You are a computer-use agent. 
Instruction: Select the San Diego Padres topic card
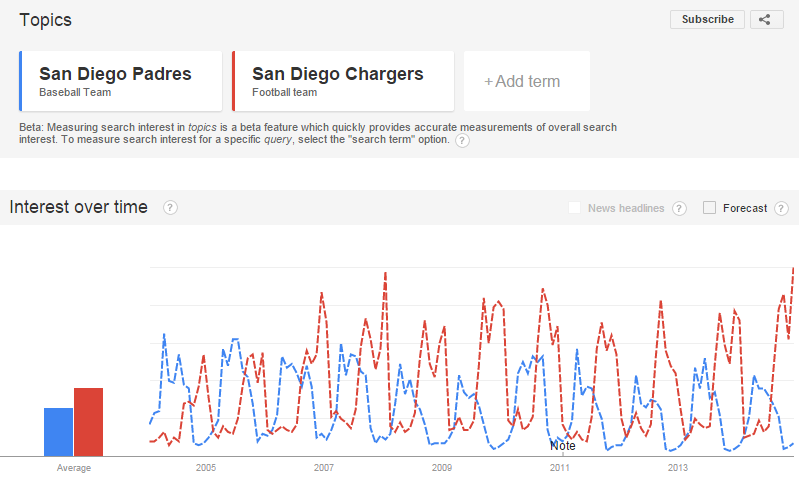click(x=120, y=81)
